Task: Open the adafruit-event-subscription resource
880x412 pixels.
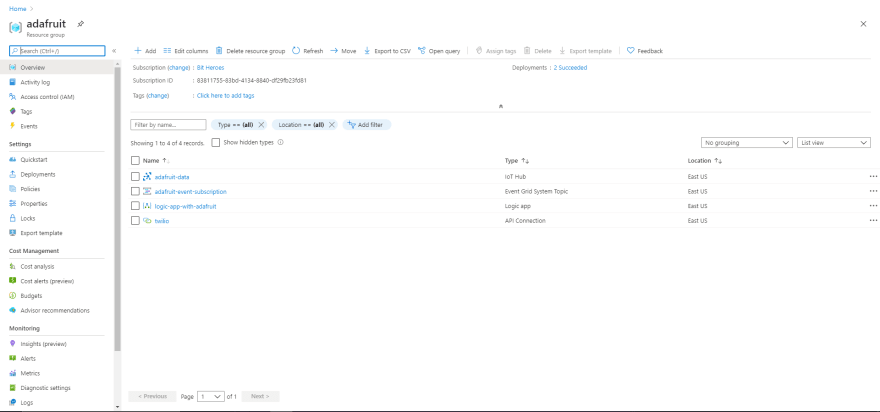Action: pos(191,191)
